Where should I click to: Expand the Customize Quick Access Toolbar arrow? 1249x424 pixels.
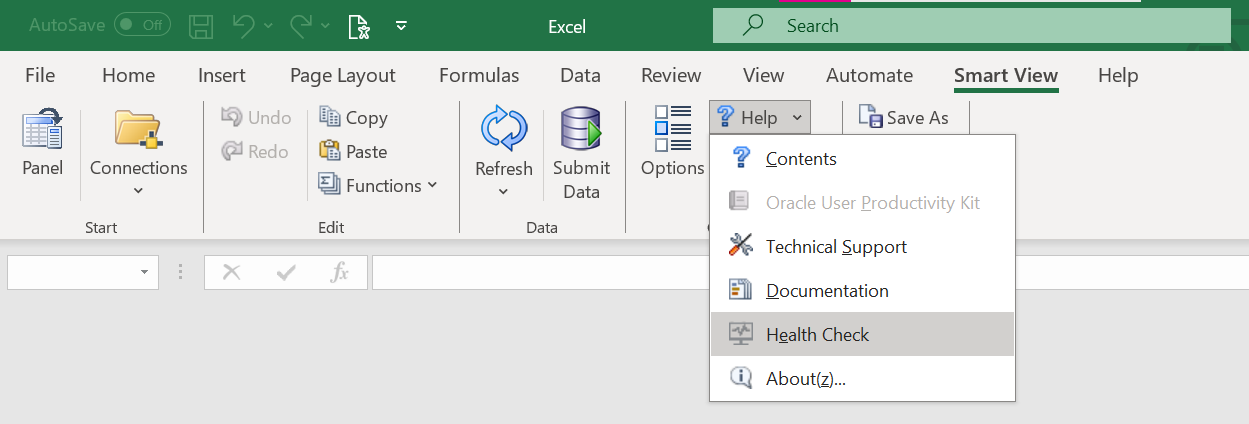click(x=401, y=26)
